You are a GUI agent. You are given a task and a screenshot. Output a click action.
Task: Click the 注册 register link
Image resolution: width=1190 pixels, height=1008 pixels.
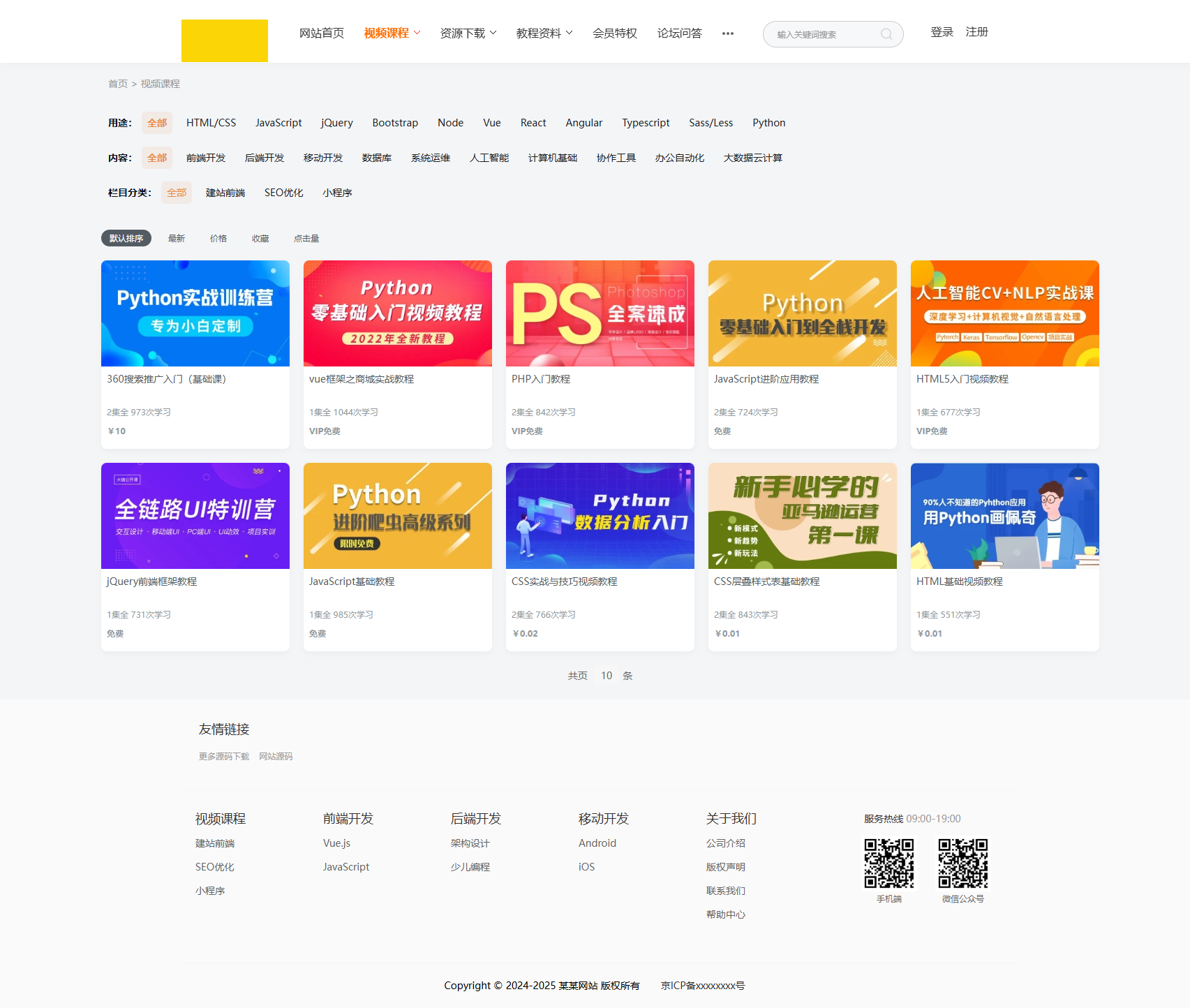(976, 32)
